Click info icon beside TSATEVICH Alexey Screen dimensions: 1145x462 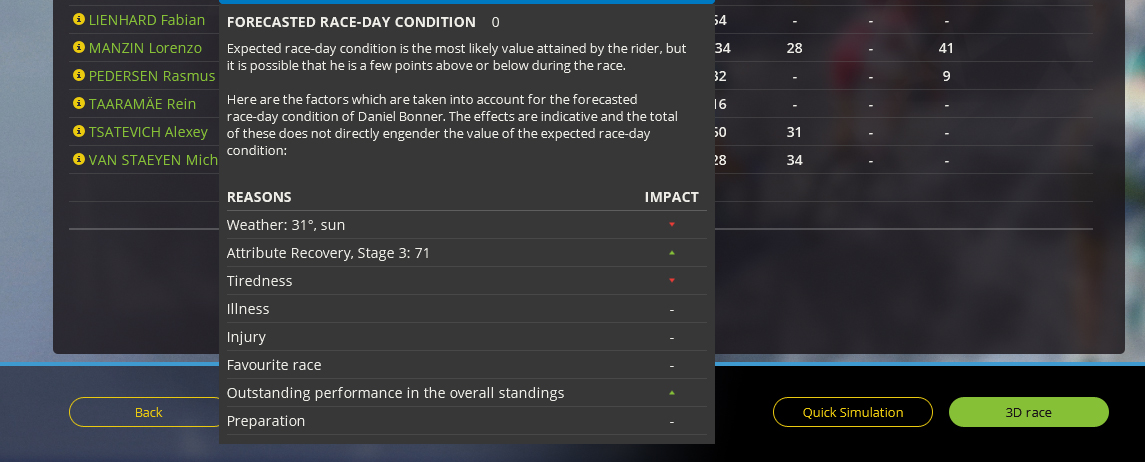click(x=79, y=132)
